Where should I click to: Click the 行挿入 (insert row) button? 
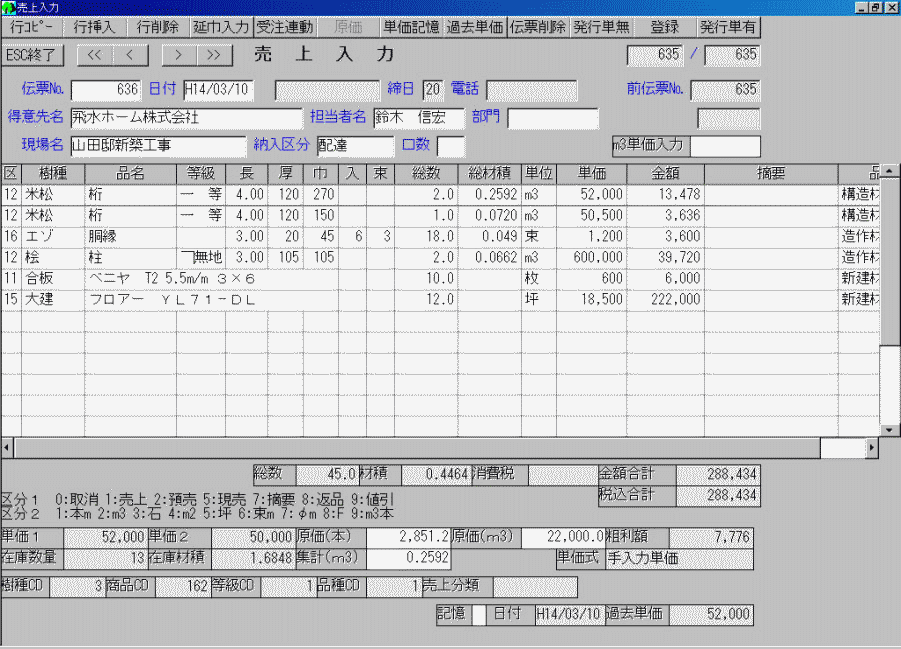click(x=94, y=27)
